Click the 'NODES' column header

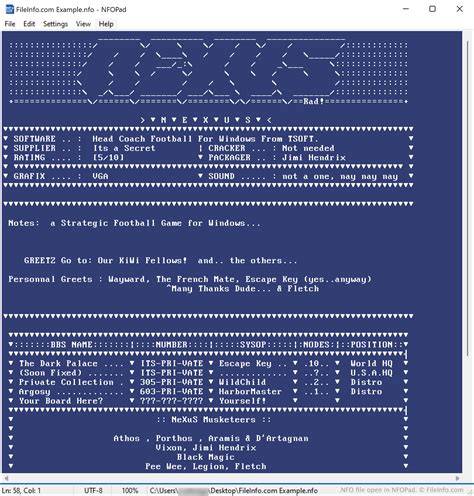pos(316,344)
